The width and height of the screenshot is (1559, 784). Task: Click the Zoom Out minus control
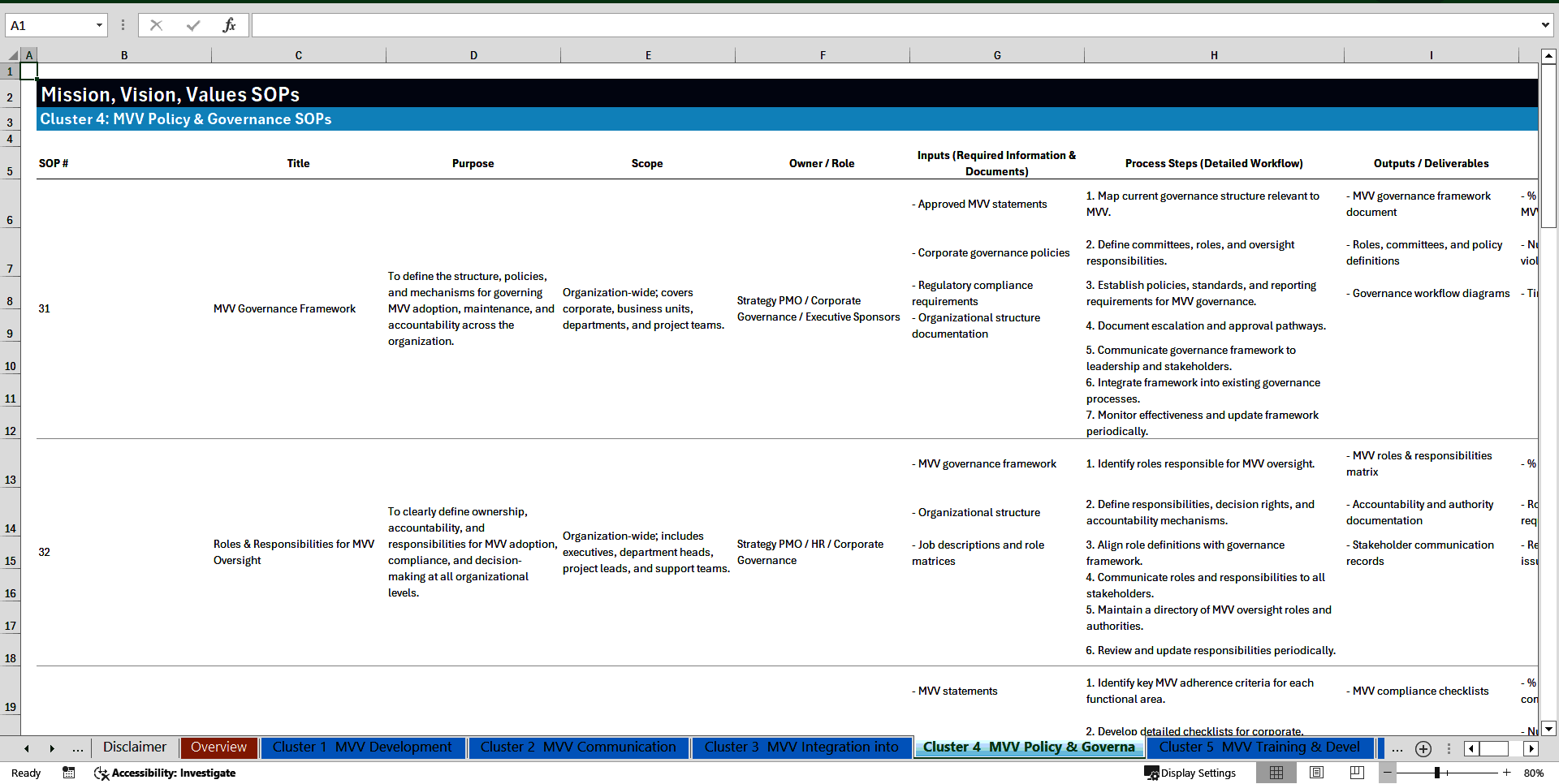1387,773
